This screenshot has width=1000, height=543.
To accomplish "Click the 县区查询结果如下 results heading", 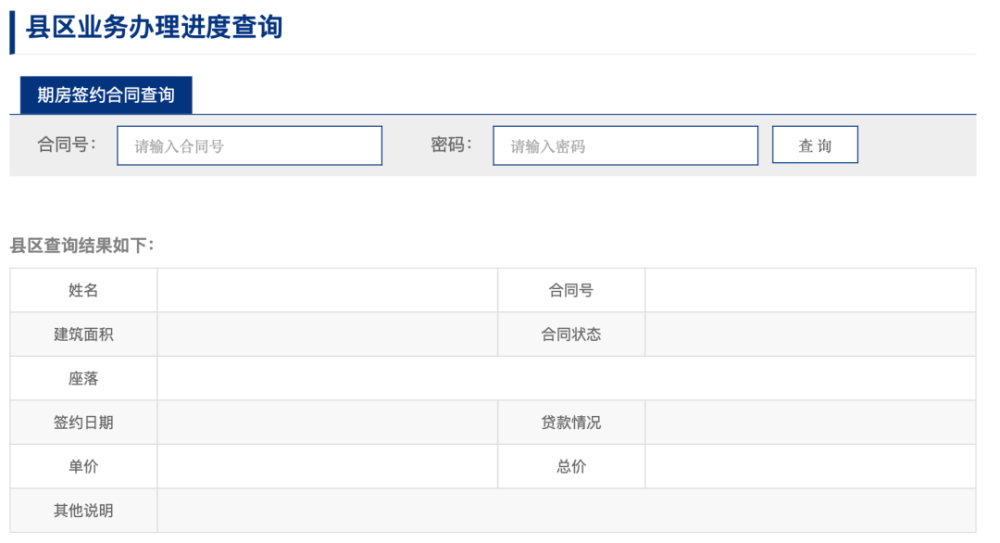I will coord(82,246).
